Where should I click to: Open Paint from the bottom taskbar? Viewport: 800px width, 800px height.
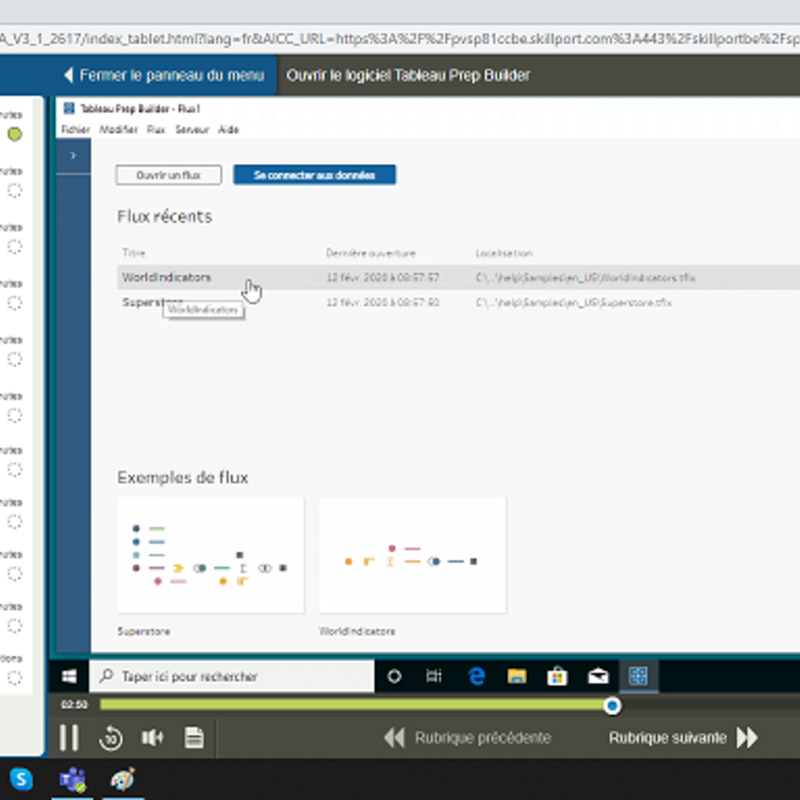point(123,779)
